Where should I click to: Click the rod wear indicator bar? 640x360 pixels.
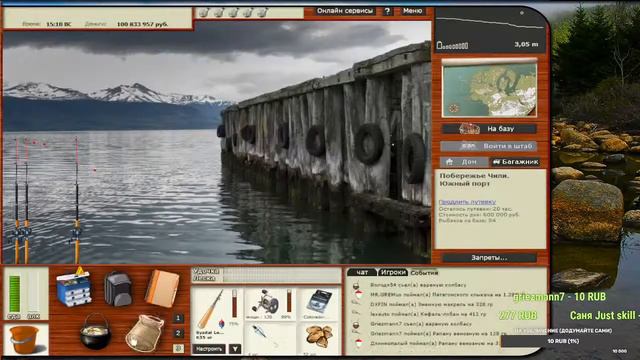pos(235,304)
